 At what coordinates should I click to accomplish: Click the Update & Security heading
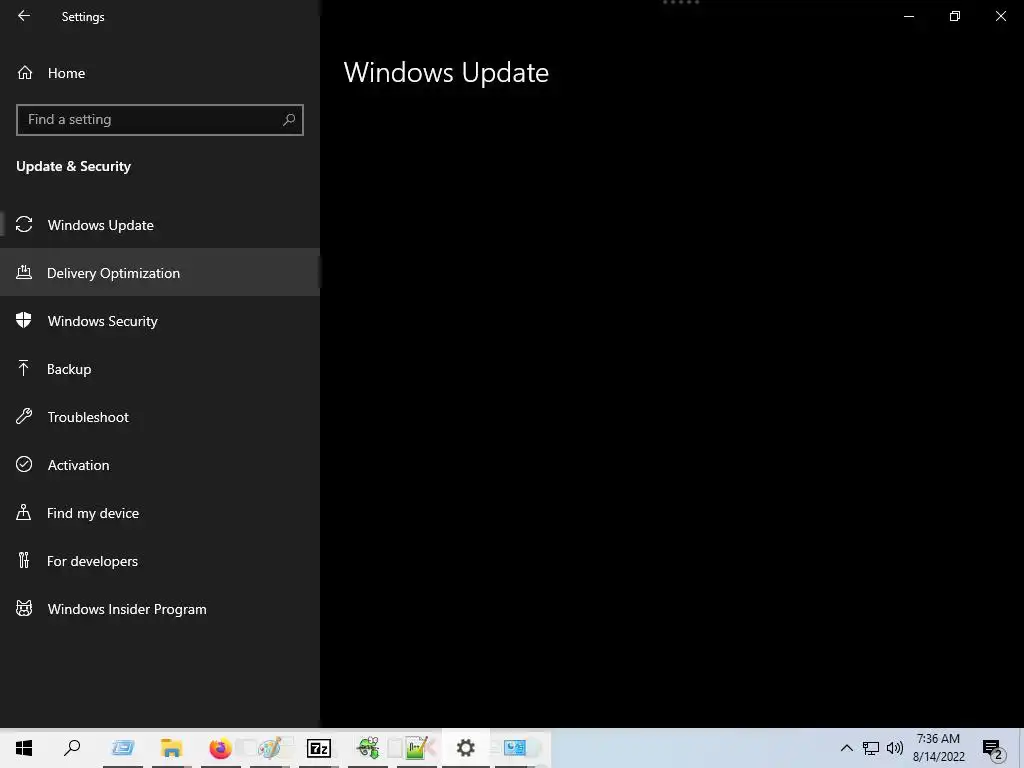(x=73, y=167)
